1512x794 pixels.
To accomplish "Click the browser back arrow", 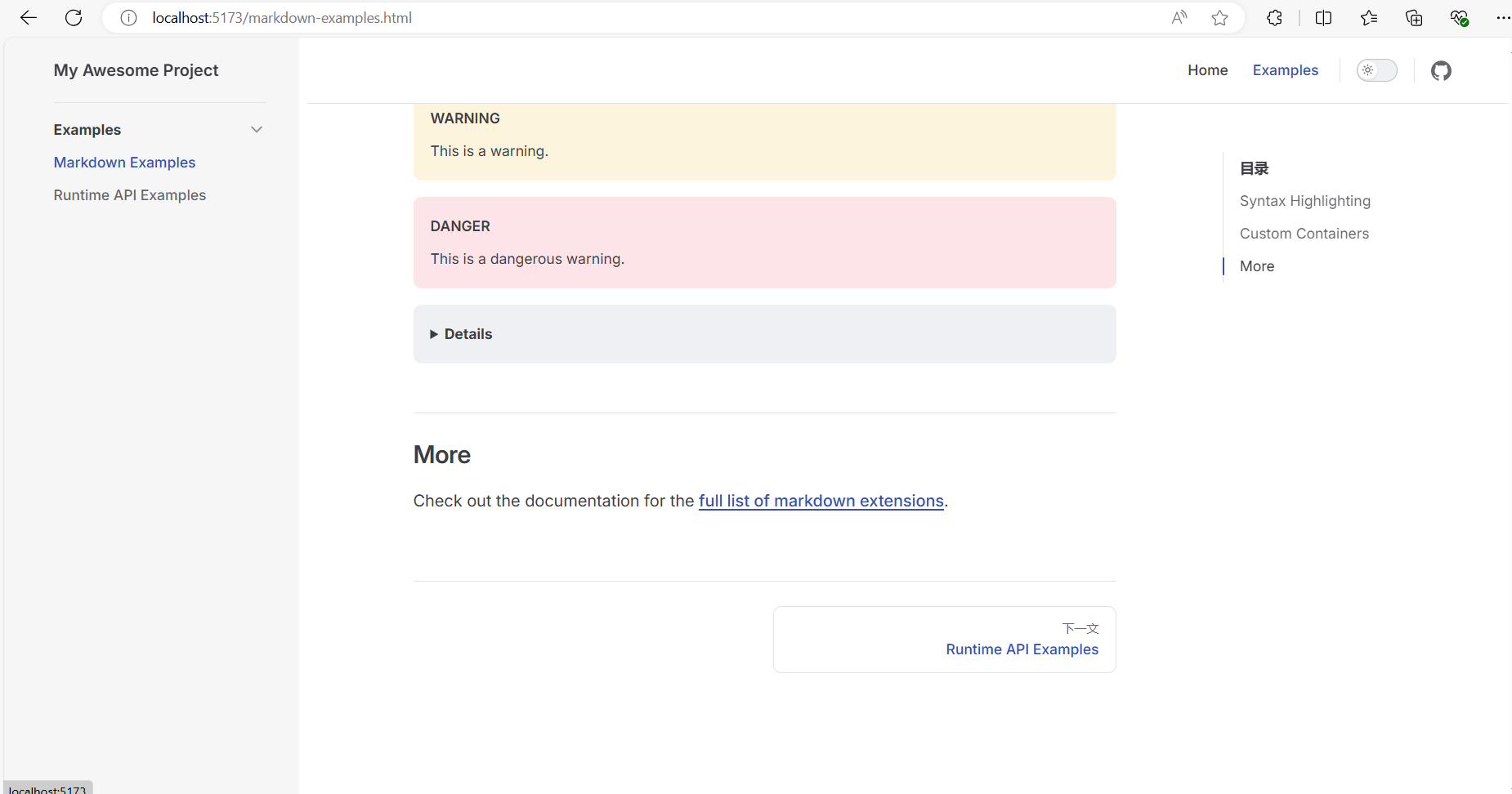I will 29,18.
